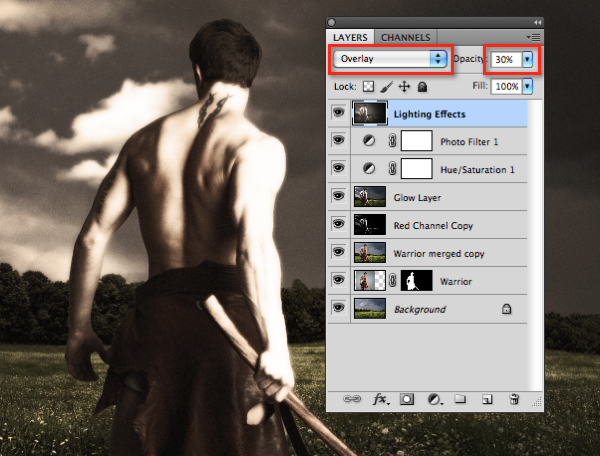Select the 'Warrior merged copy' layer name
This screenshot has height=456, width=600.
[439, 254]
